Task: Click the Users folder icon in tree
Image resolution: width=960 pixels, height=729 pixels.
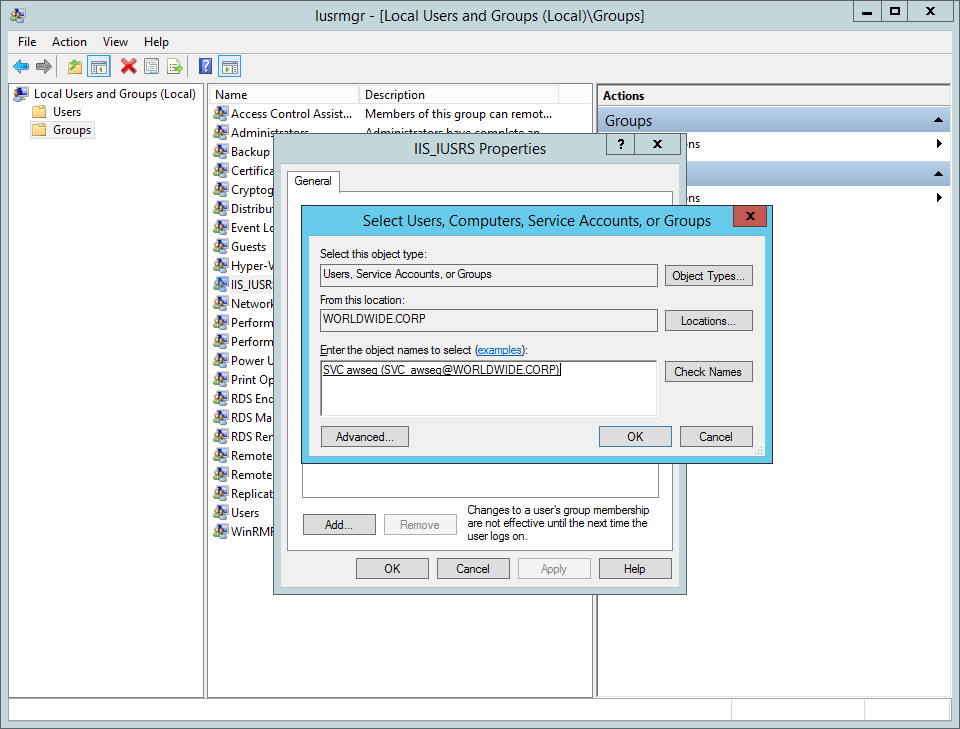Action: [x=39, y=112]
